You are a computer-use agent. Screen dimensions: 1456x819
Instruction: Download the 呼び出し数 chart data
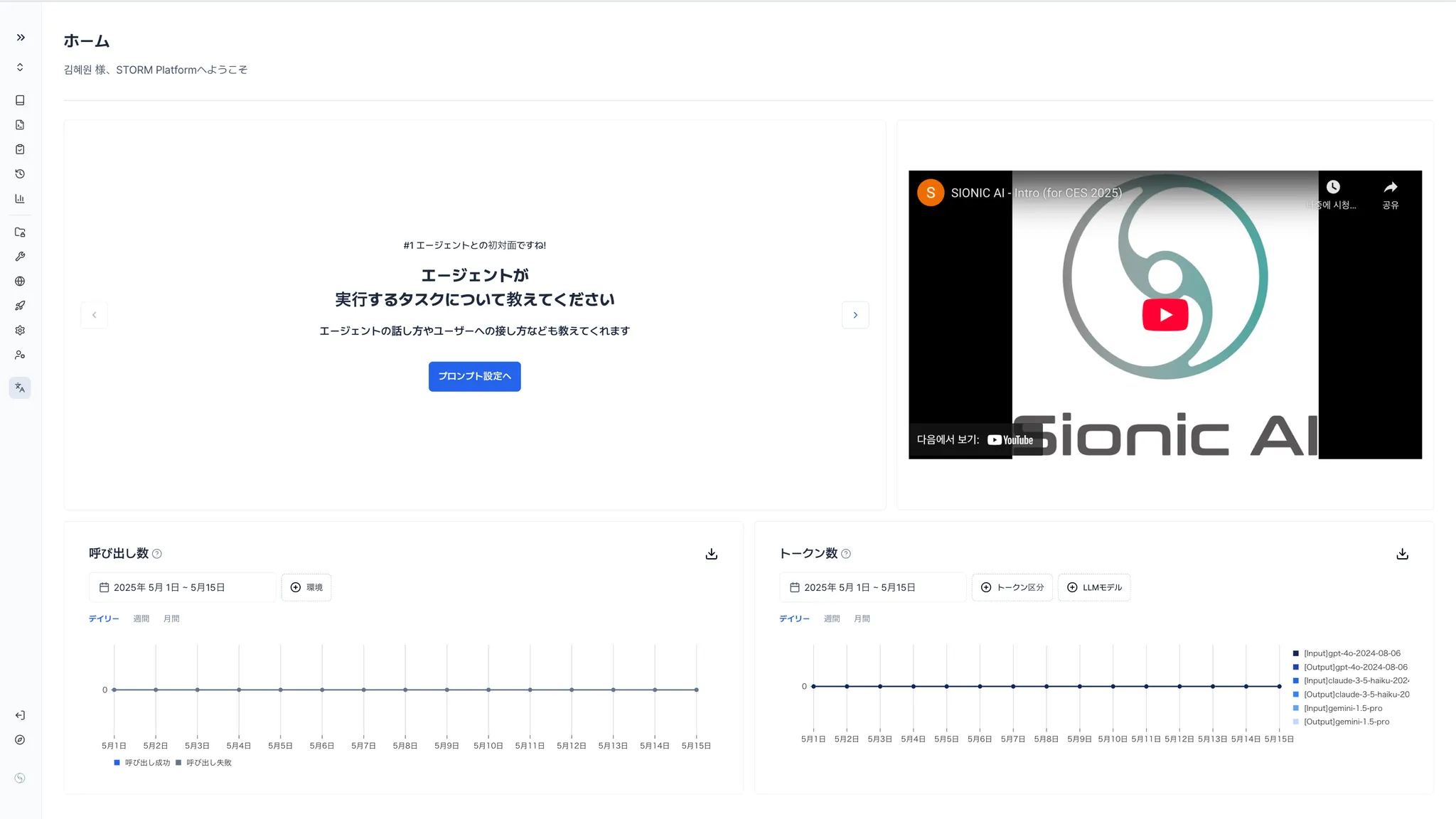click(x=711, y=554)
